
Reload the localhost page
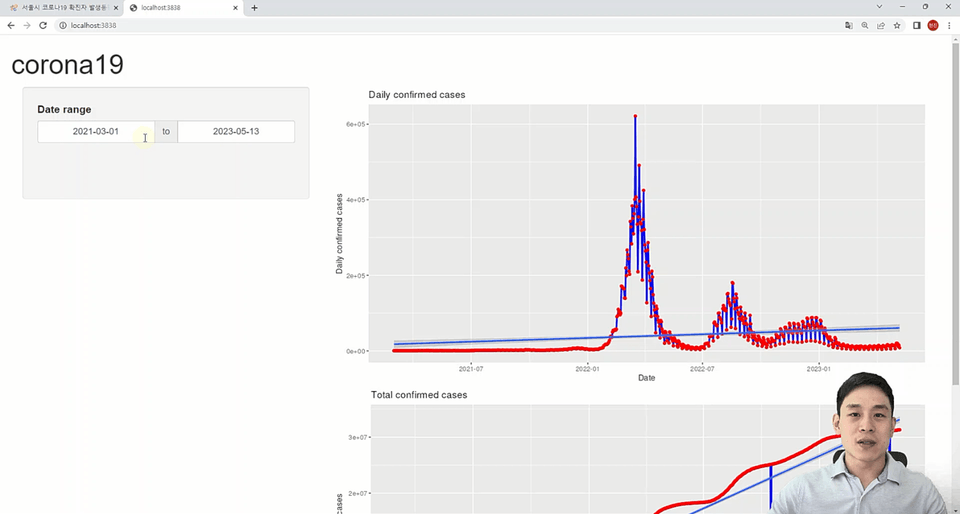tap(43, 25)
